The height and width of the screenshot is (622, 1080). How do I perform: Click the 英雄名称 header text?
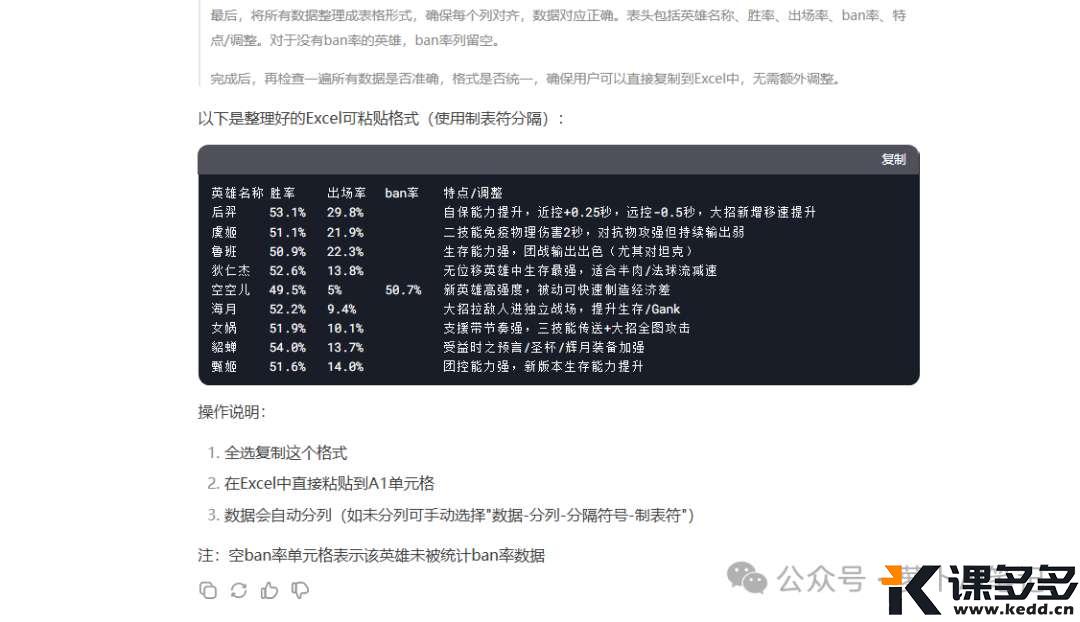(x=237, y=193)
